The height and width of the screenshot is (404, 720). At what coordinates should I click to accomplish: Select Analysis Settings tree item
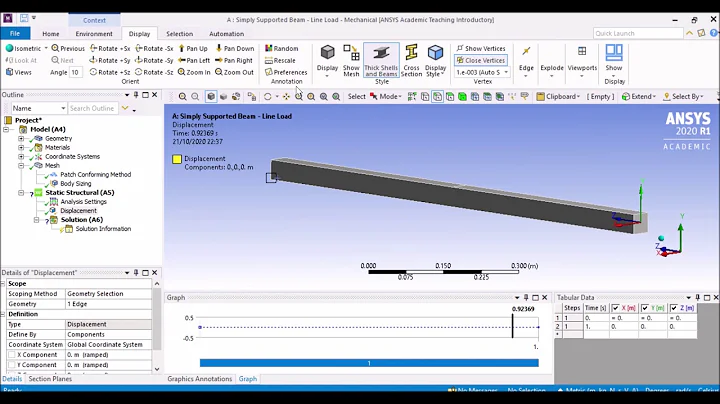[83, 202]
